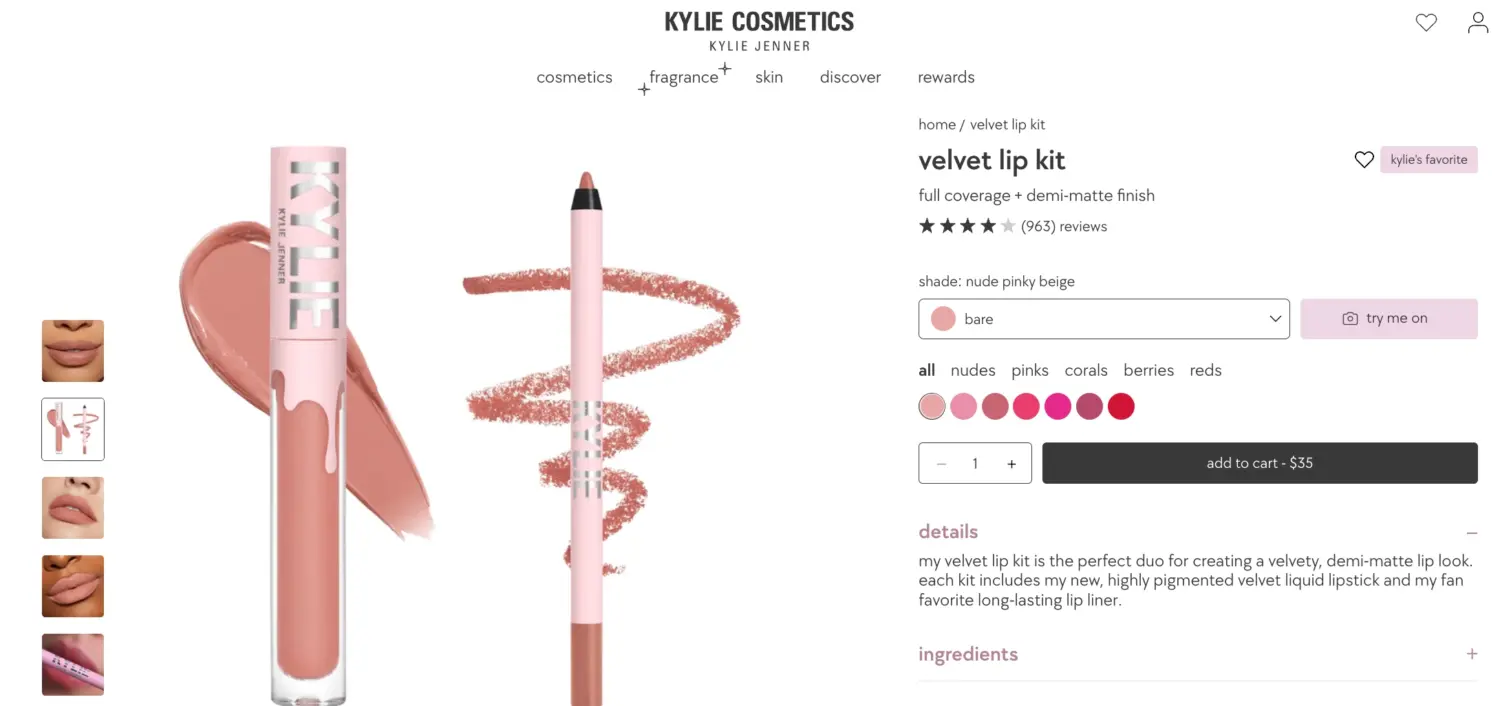This screenshot has height=706, width=1500.
Task: Open the cosmetics menu
Action: [574, 77]
